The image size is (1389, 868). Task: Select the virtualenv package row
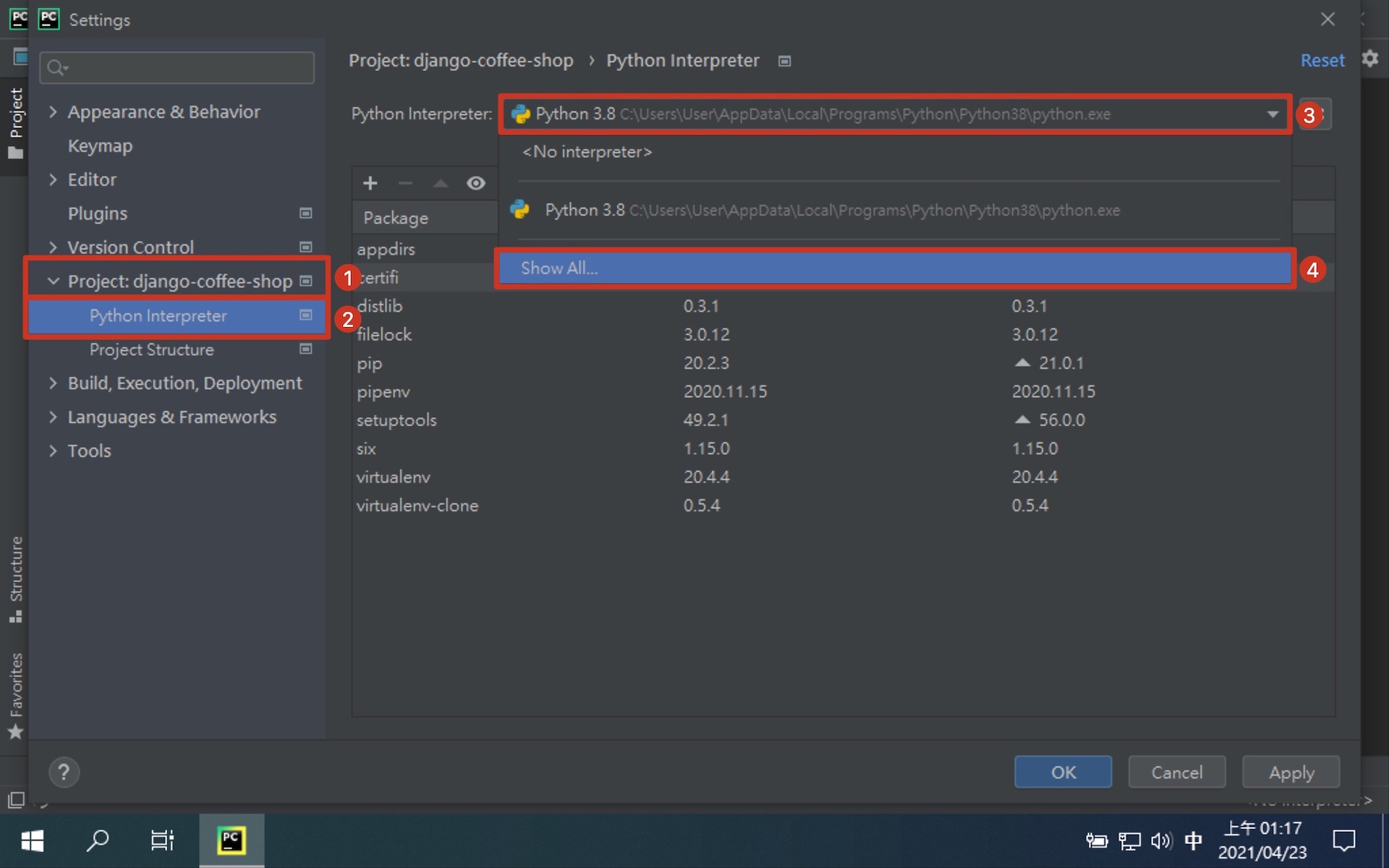843,477
